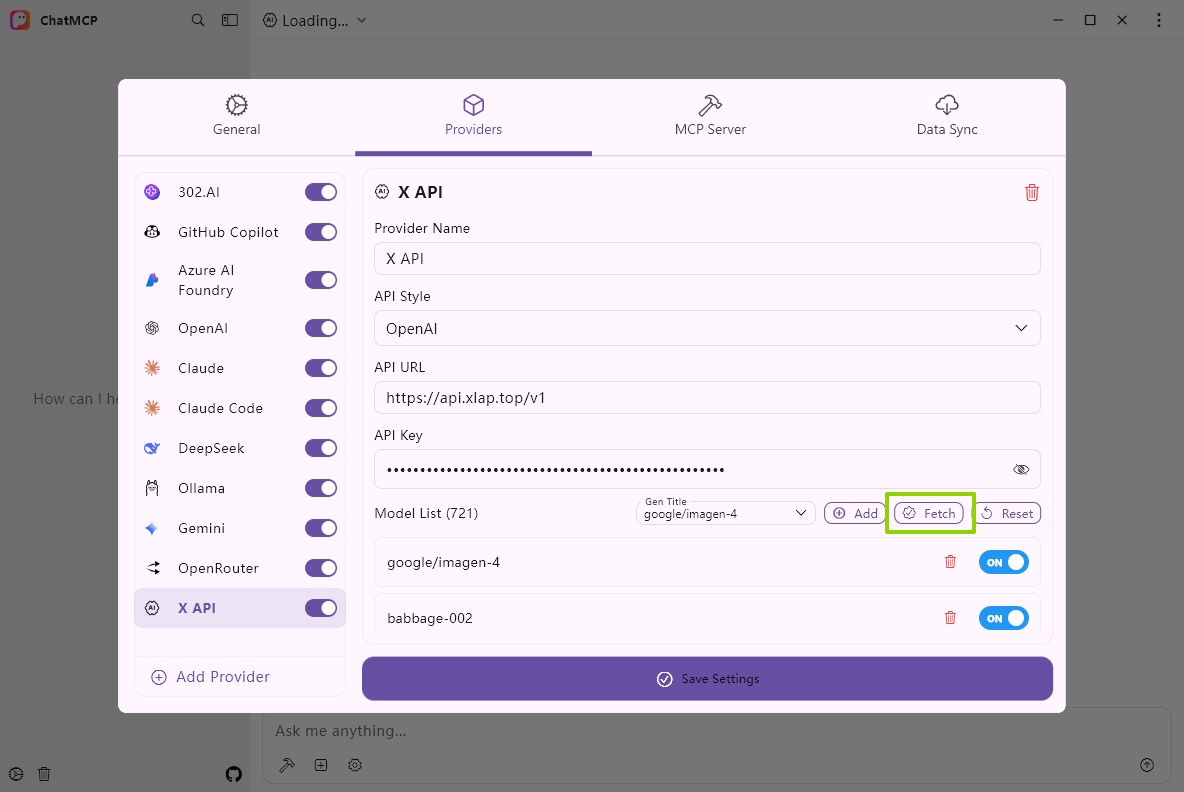Viewport: 1184px width, 792px height.
Task: Delete babbage-002 model row
Action: [950, 618]
